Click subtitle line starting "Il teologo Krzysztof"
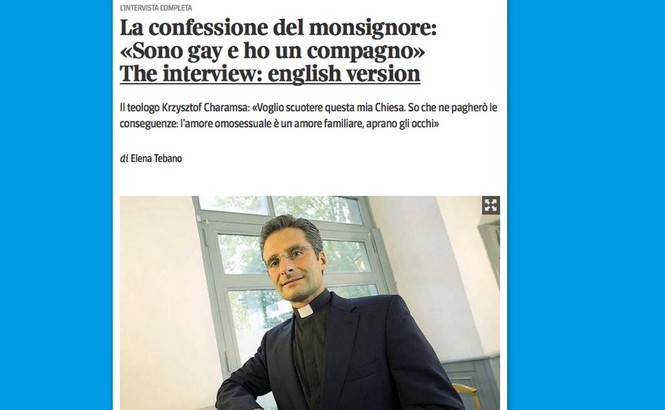665x410 pixels. click(x=308, y=108)
